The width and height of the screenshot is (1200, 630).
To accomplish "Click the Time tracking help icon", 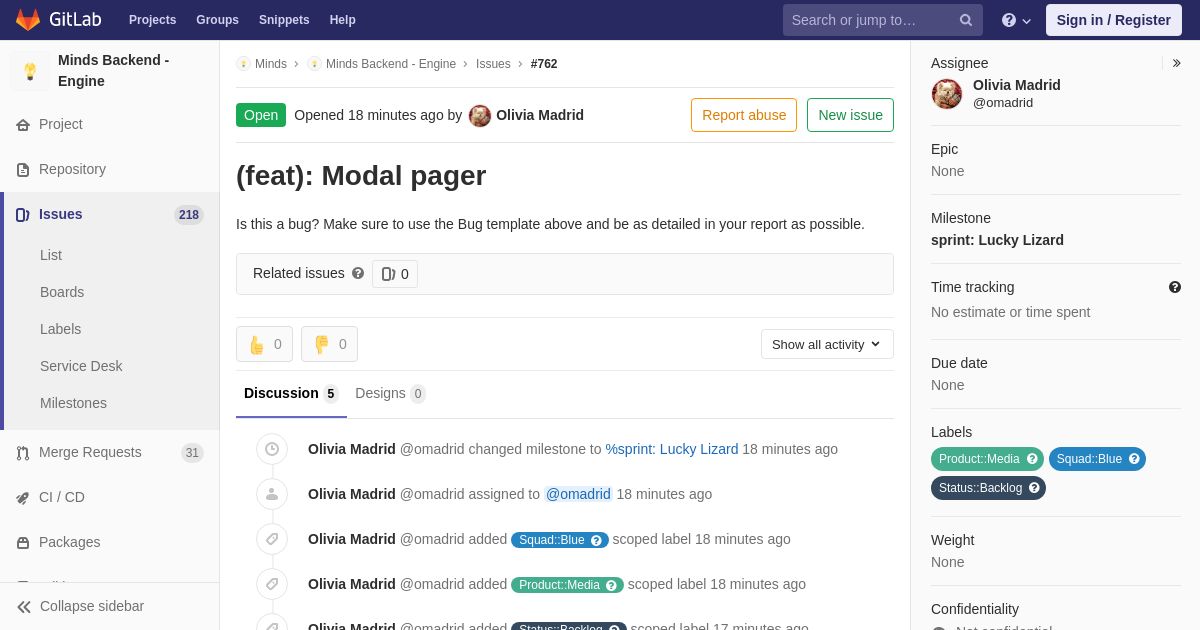I will 1174,287.
